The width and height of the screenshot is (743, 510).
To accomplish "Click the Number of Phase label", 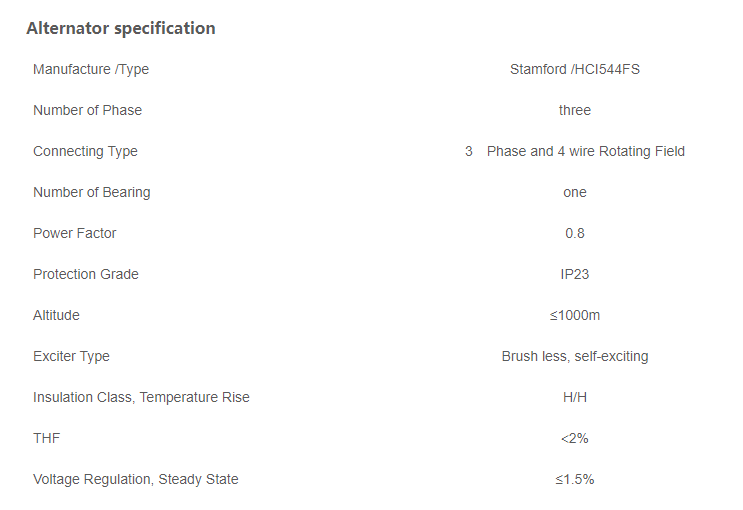I will [x=87, y=110].
